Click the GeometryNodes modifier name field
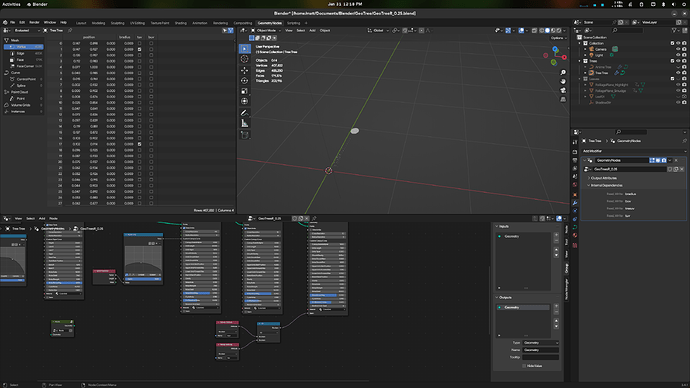Screen dimensions: 690x388 tap(622, 160)
